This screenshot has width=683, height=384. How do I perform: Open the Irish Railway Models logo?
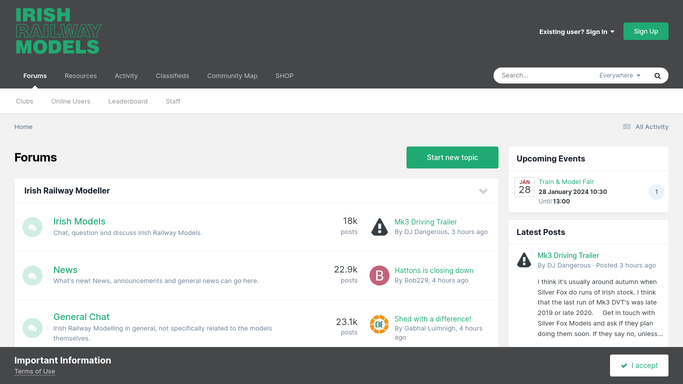(x=58, y=31)
